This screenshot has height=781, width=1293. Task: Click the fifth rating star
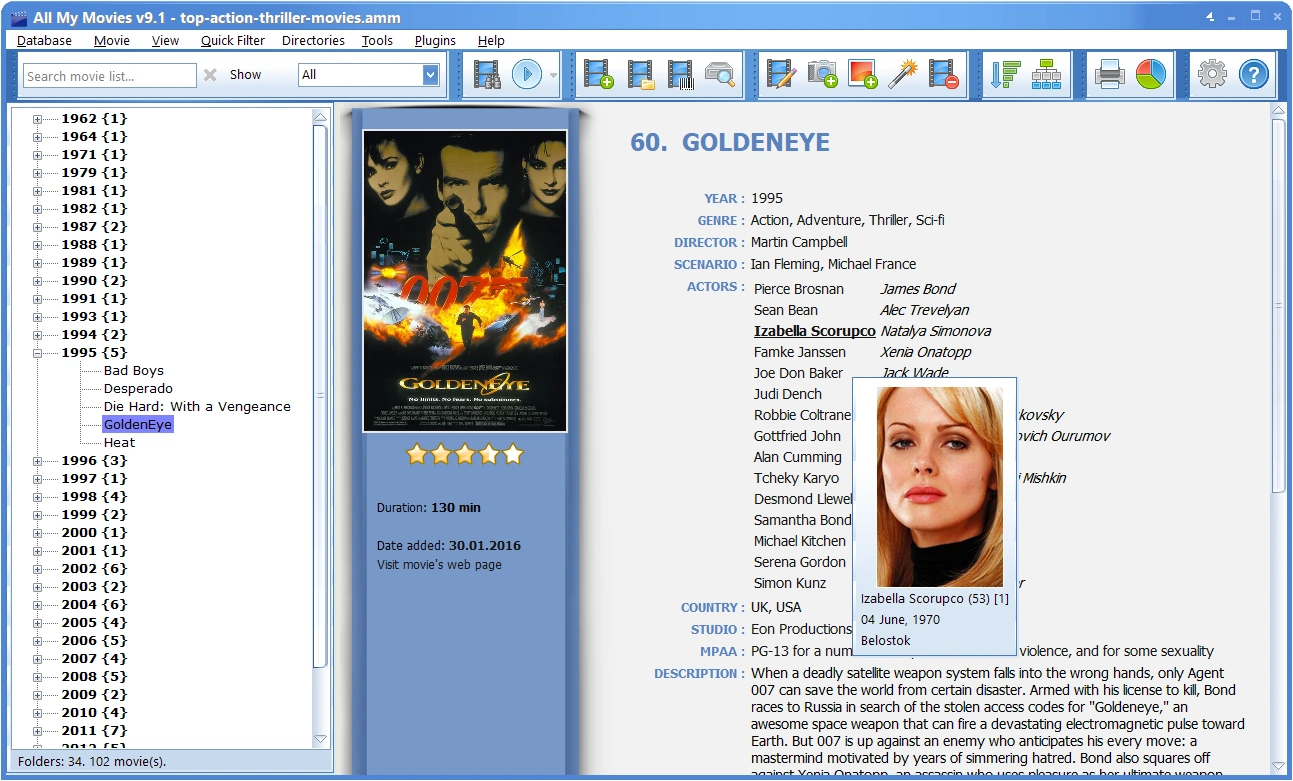[513, 455]
